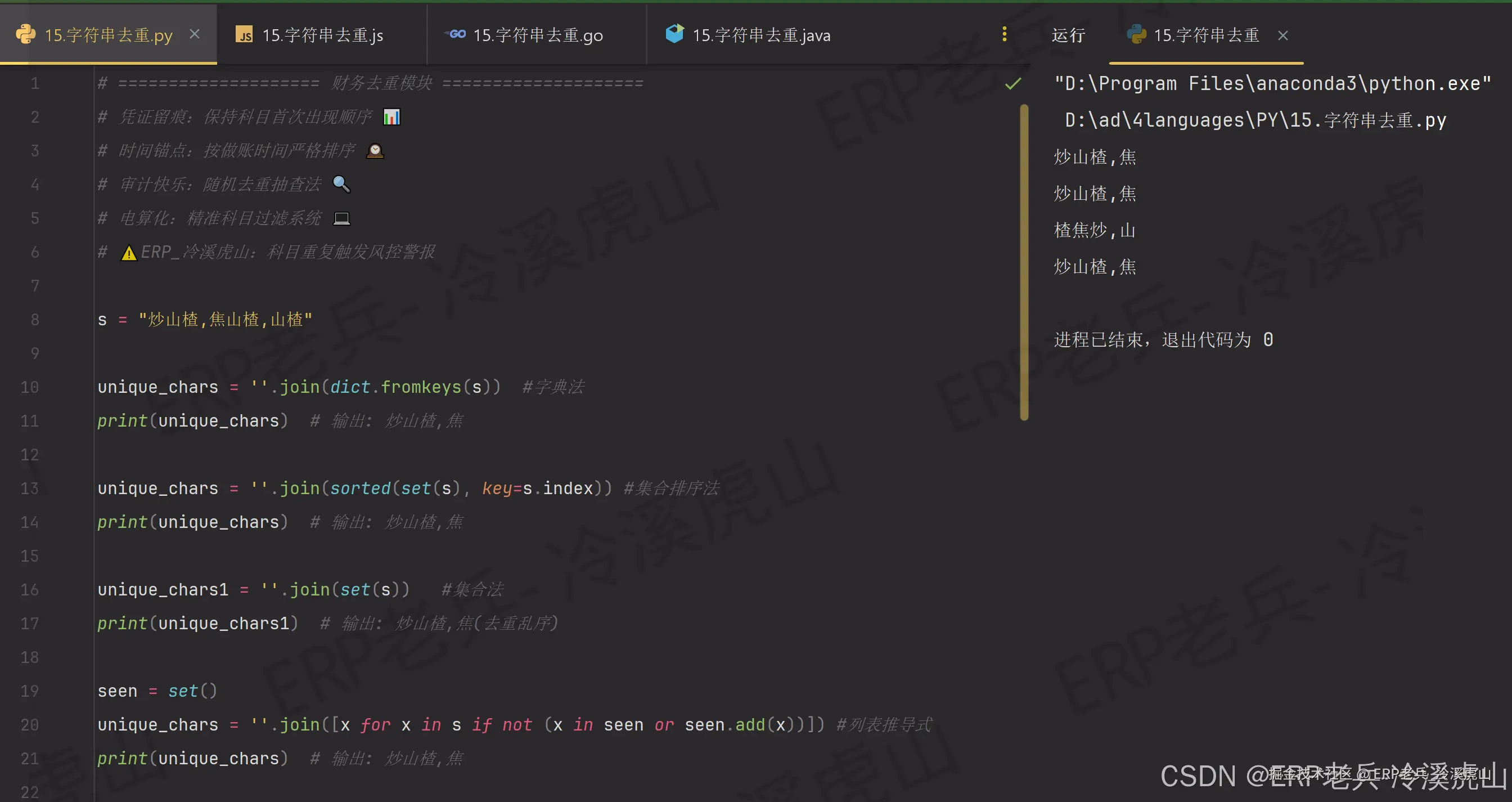
Task: Click the clock emoji on line 3
Action: point(375,151)
